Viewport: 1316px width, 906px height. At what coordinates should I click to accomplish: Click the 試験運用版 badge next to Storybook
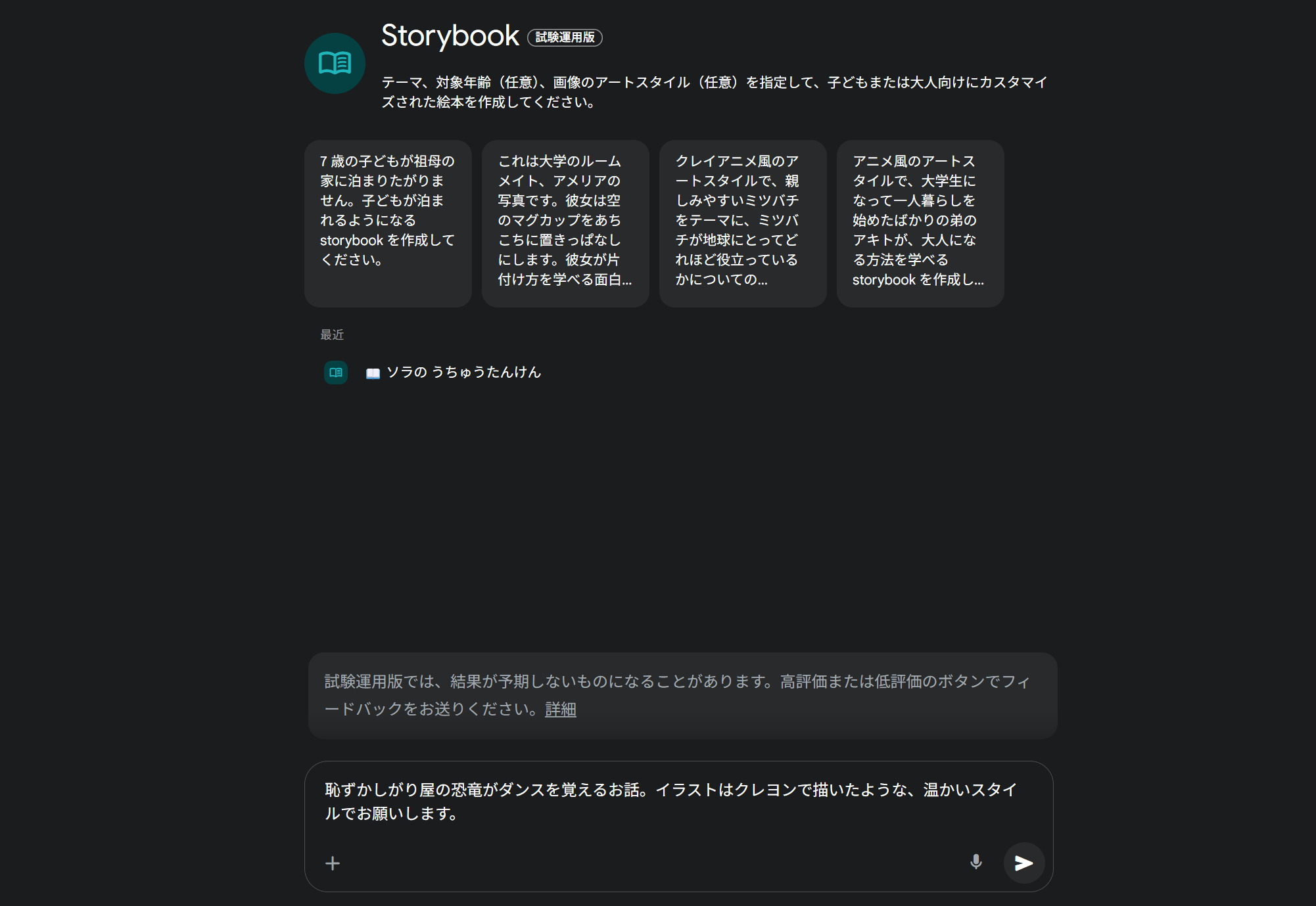coord(565,37)
